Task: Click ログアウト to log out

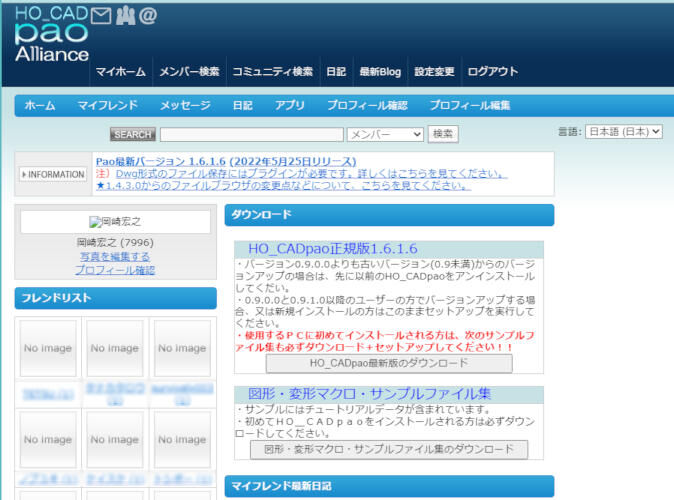Action: point(493,71)
